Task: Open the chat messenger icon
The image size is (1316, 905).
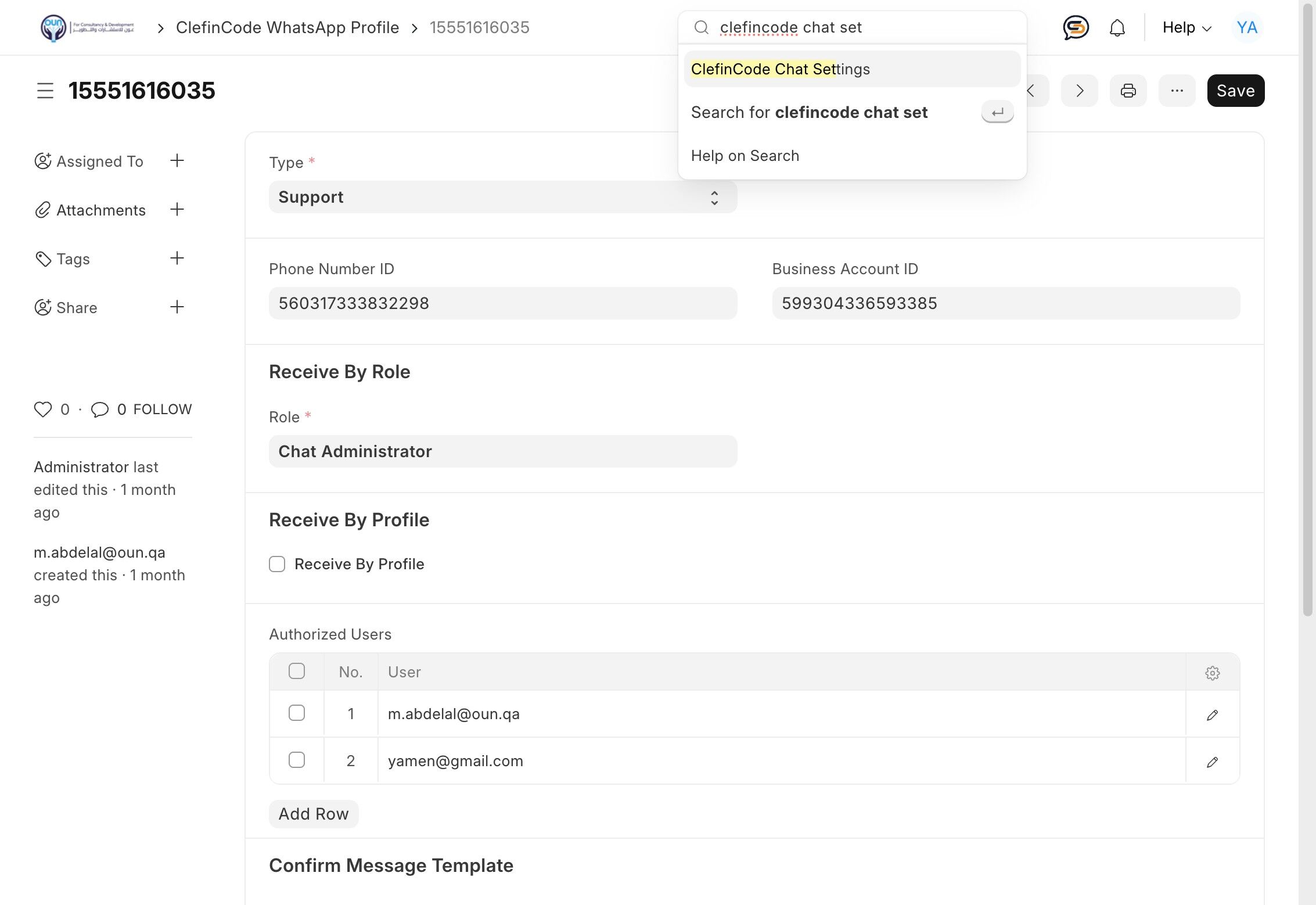Action: pyautogui.click(x=1076, y=27)
